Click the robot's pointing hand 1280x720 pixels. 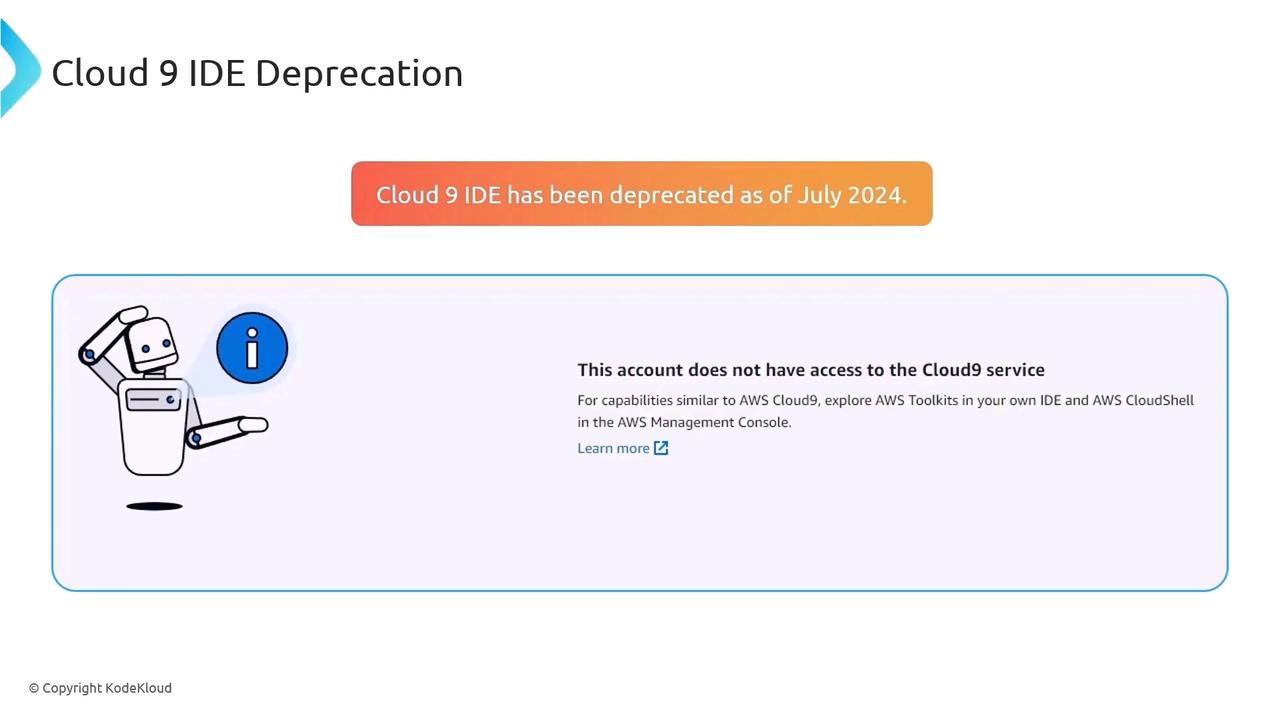(x=250, y=426)
